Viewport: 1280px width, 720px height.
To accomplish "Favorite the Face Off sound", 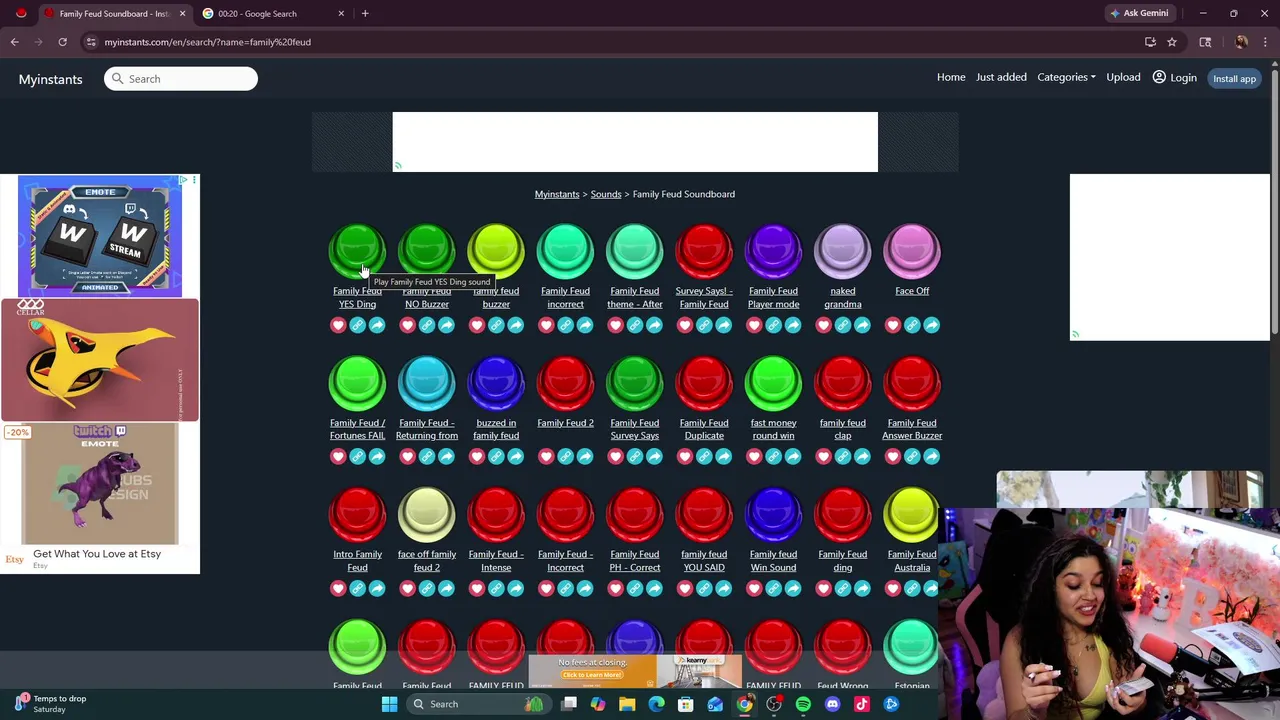I will click(893, 325).
